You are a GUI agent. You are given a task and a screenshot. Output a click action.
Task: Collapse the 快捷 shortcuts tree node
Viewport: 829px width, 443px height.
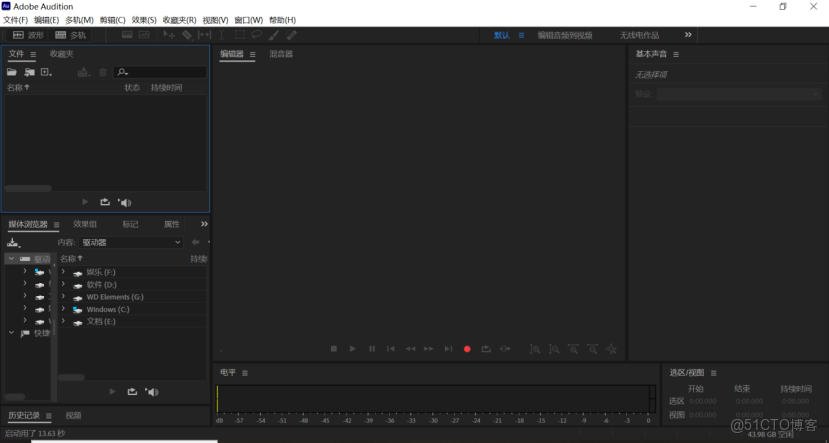point(11,333)
